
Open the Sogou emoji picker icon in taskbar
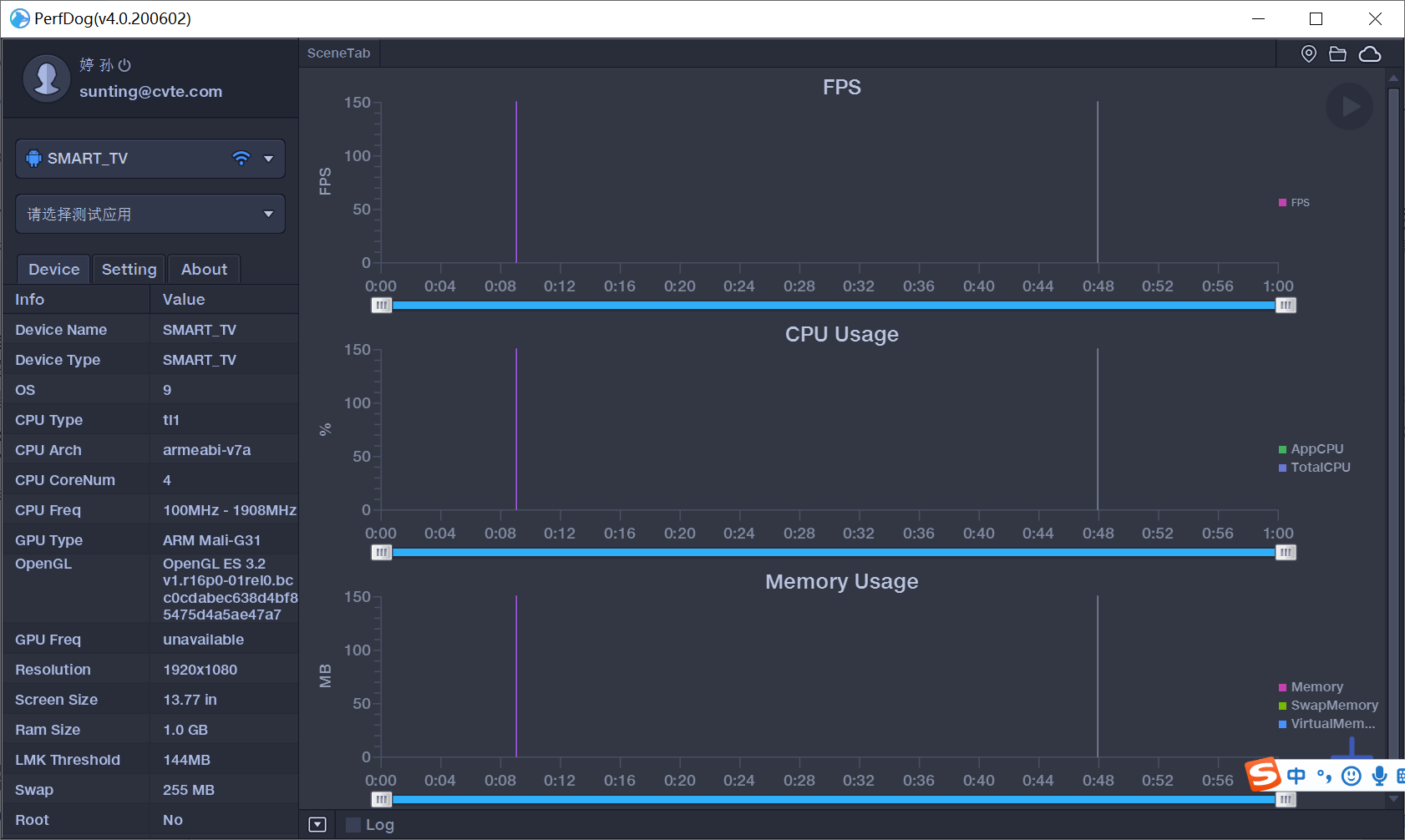coord(1351,777)
